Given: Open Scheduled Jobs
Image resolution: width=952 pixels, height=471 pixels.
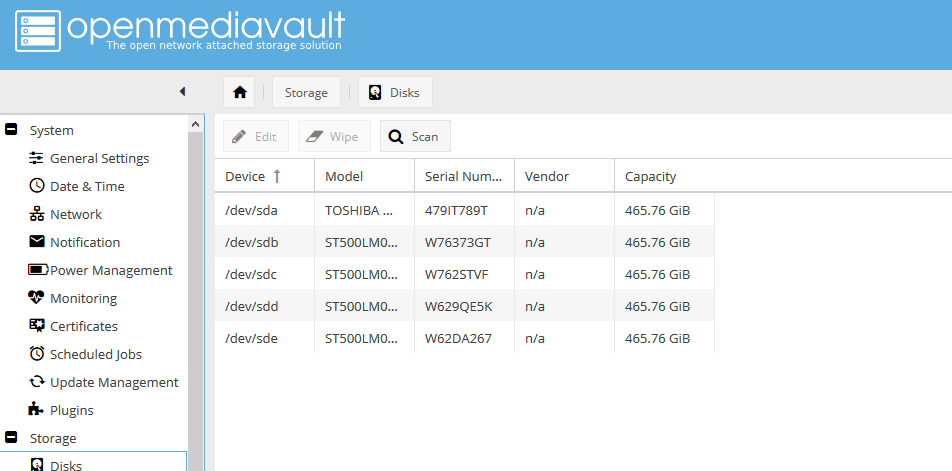Looking at the screenshot, I should tap(96, 354).
